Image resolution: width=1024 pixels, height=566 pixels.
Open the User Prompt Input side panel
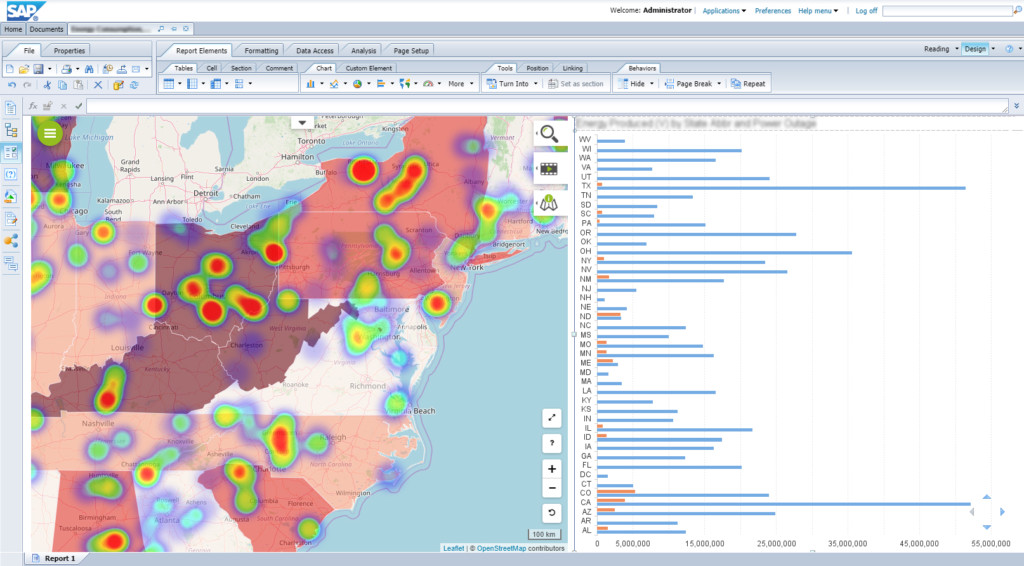[x=11, y=174]
